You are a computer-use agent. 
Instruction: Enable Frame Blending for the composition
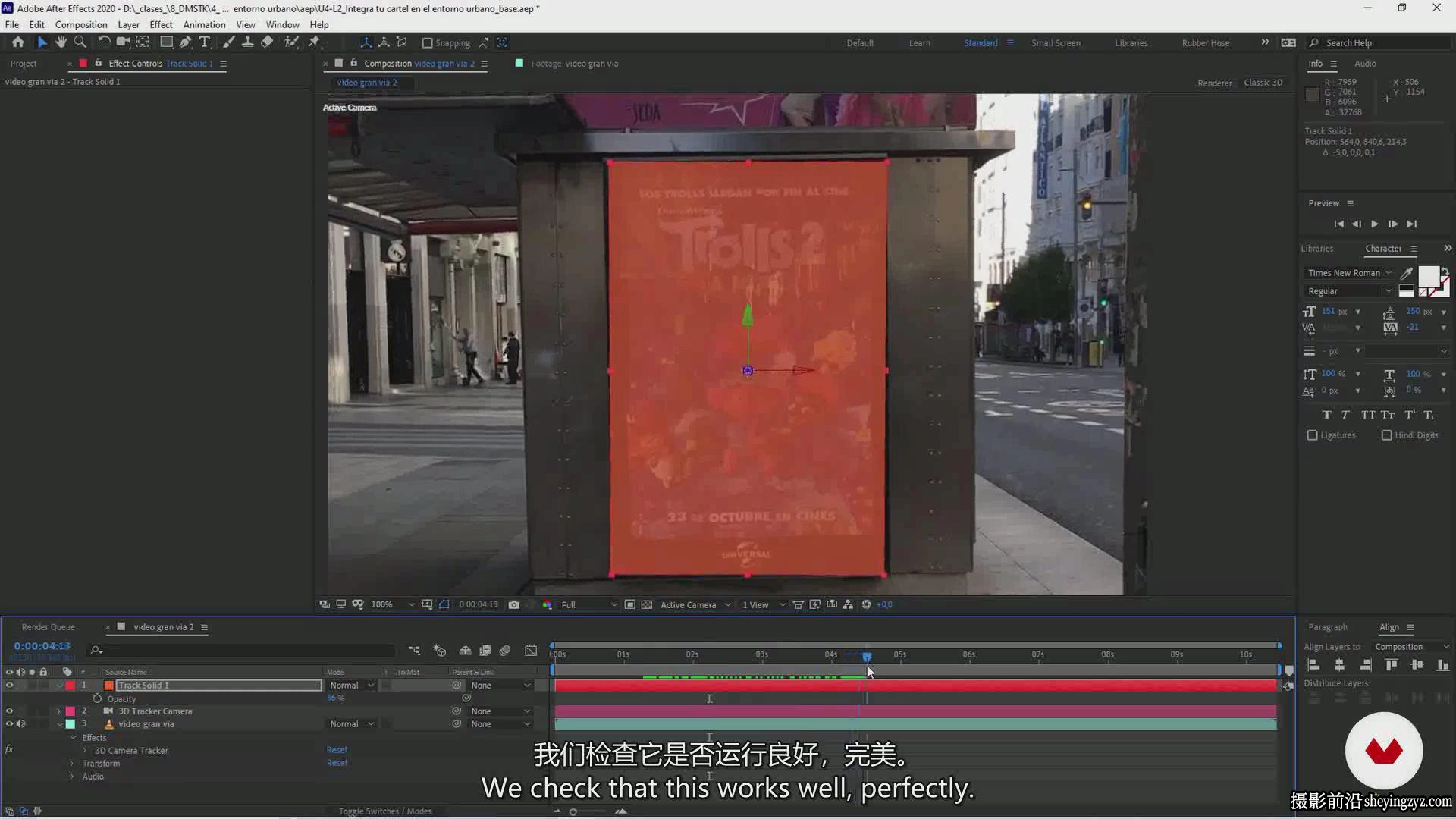485,651
